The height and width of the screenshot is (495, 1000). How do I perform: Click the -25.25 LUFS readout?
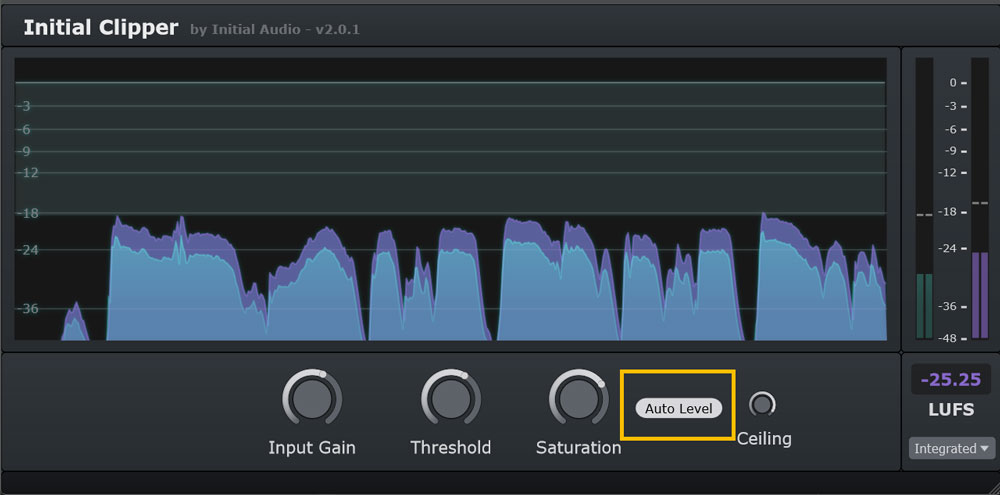coord(951,380)
